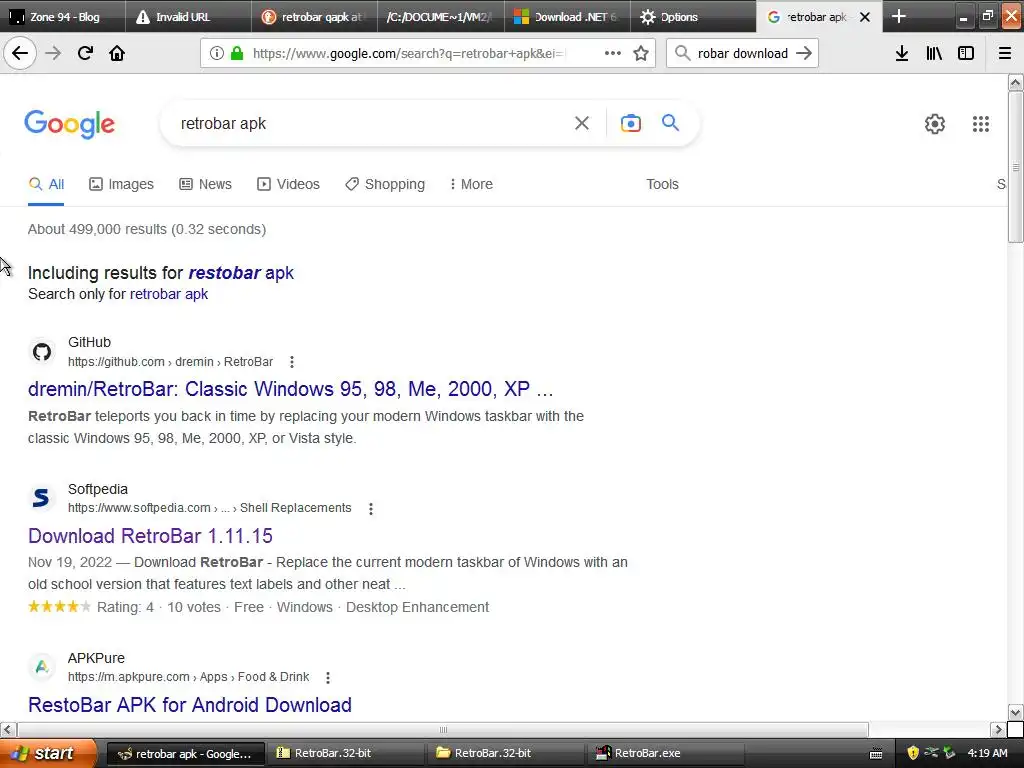The height and width of the screenshot is (768, 1024).
Task: Select the Shopping search filter
Action: pyautogui.click(x=385, y=184)
